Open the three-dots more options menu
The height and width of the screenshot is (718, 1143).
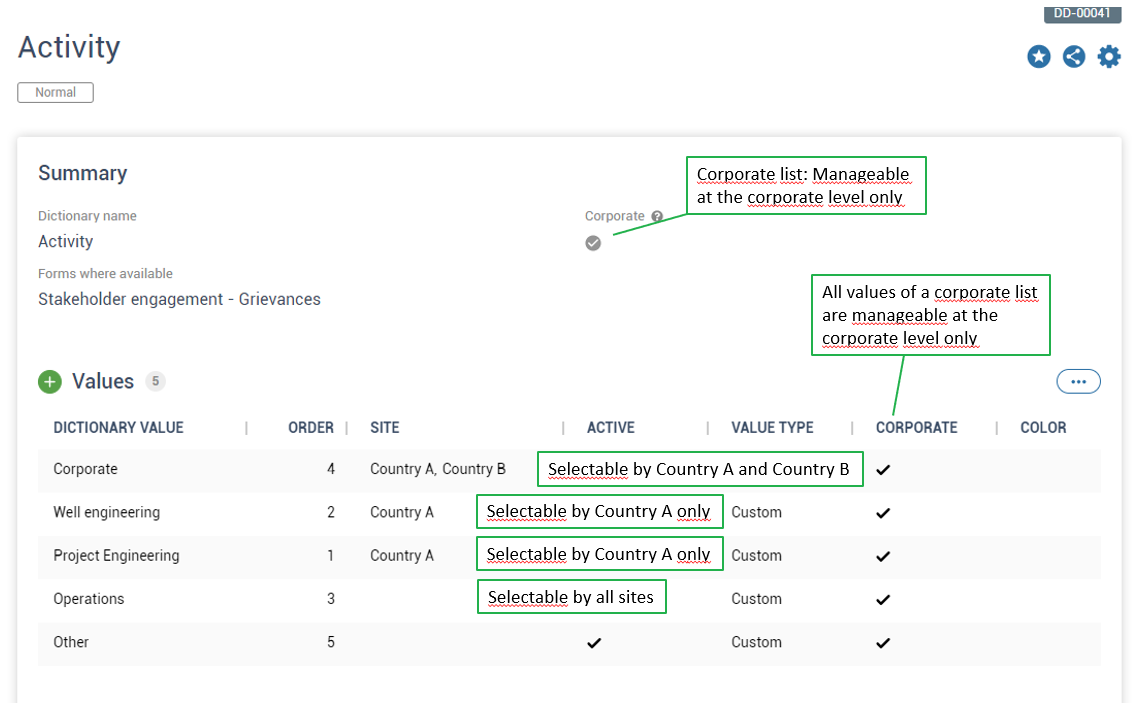pos(1078,381)
